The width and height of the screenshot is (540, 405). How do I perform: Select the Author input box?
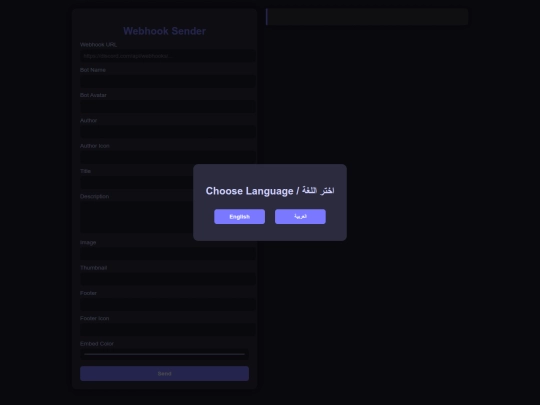168,132
